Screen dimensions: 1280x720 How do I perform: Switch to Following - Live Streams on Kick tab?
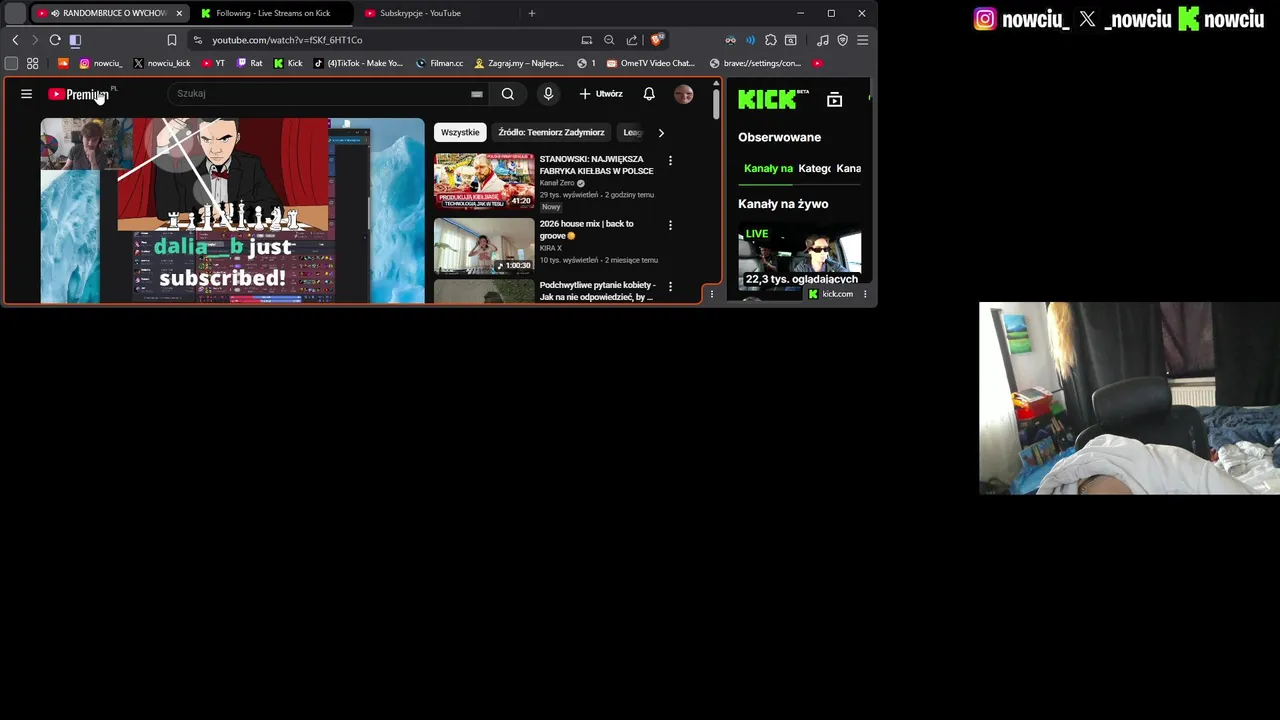pyautogui.click(x=273, y=13)
